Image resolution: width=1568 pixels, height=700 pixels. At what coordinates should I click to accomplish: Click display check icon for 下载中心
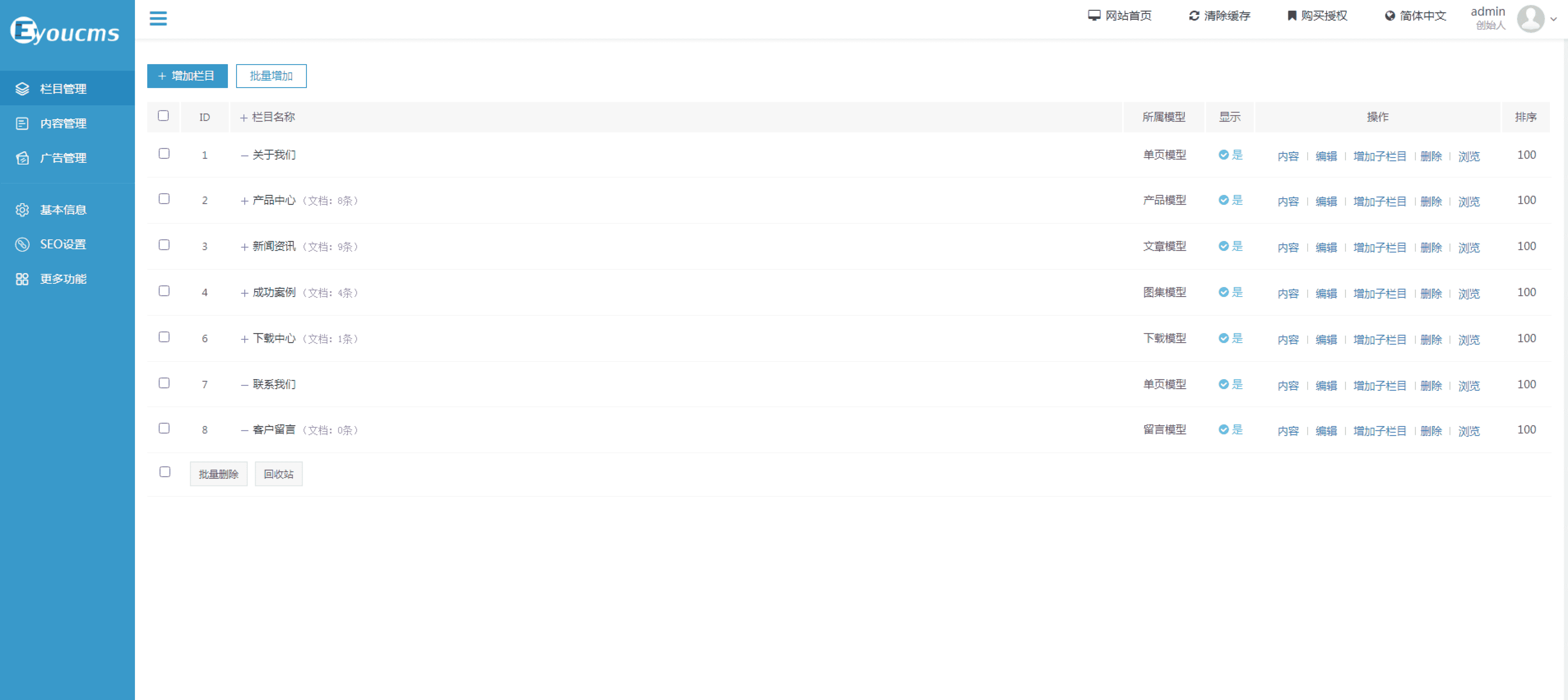[1223, 338]
